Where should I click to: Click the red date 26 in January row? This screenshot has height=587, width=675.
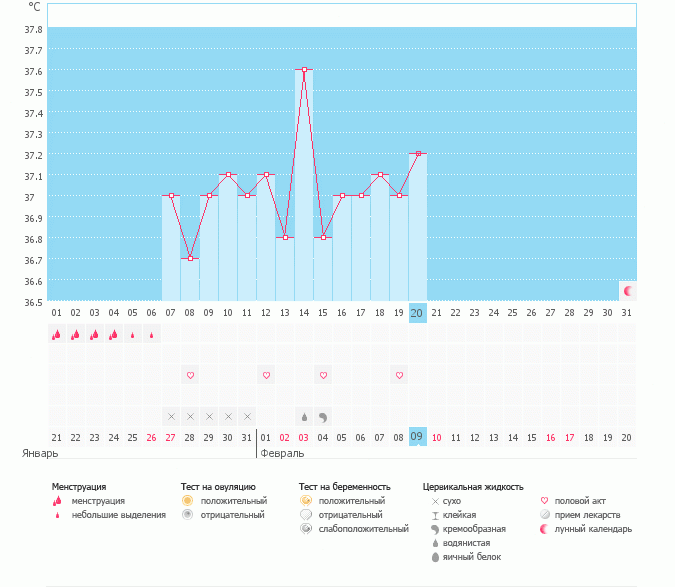(x=152, y=437)
